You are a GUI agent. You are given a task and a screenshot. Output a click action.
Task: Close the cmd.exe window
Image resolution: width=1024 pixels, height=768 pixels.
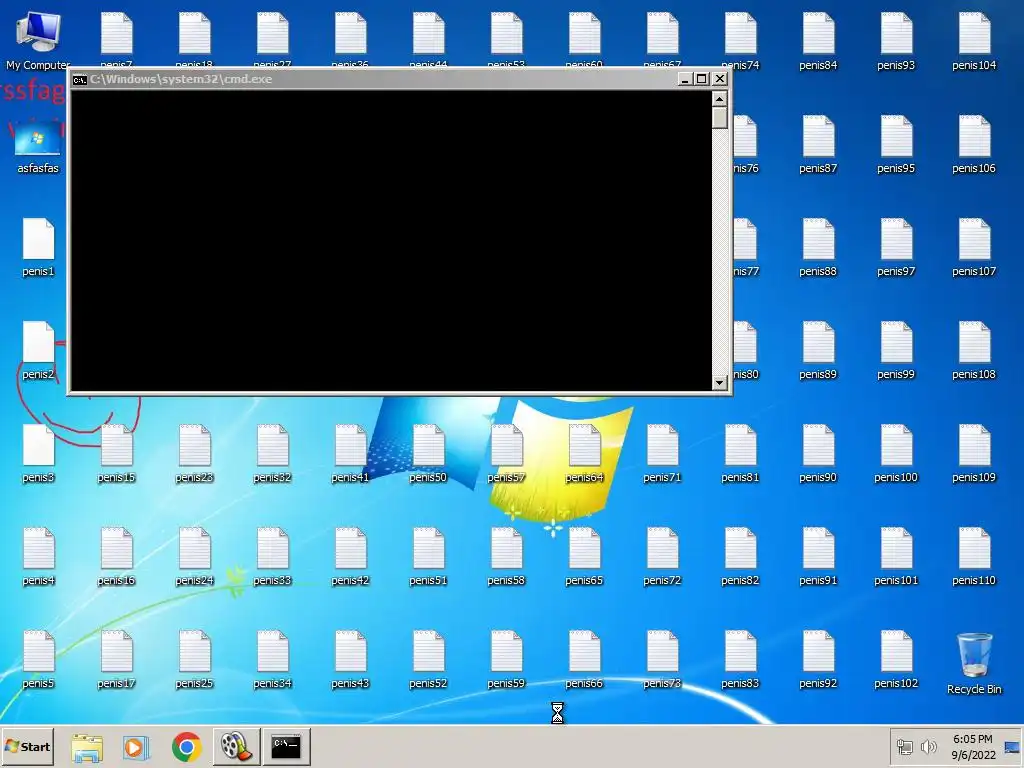tap(720, 79)
